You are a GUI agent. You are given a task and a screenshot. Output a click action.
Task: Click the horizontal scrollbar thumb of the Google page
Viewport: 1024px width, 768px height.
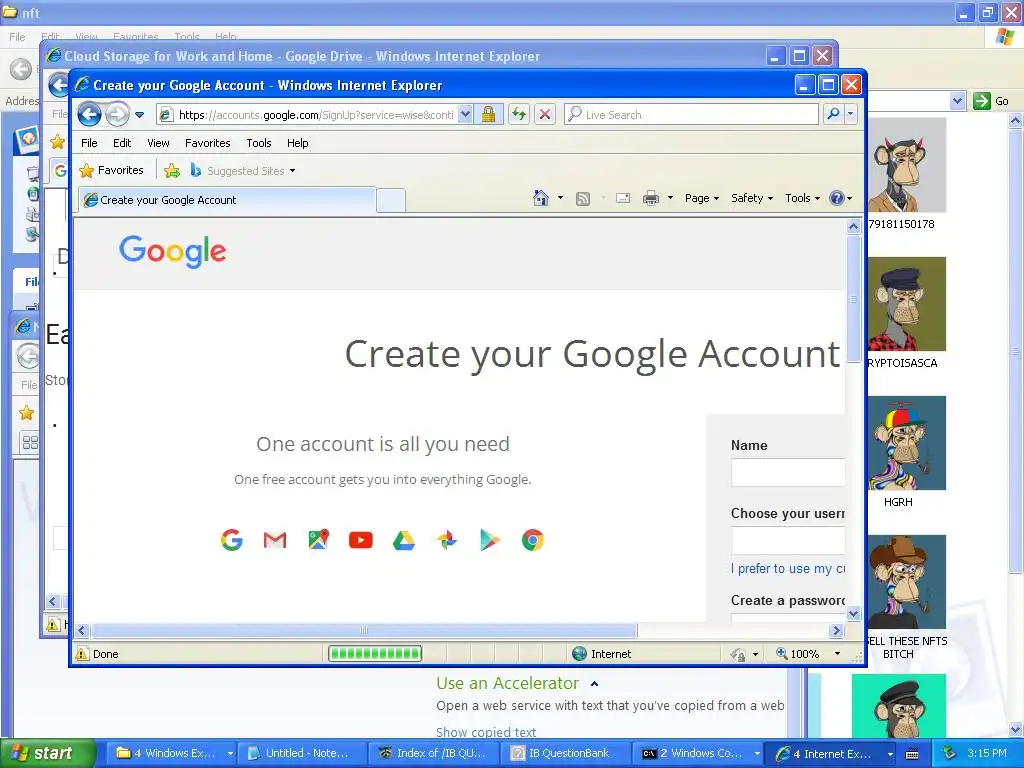point(364,630)
